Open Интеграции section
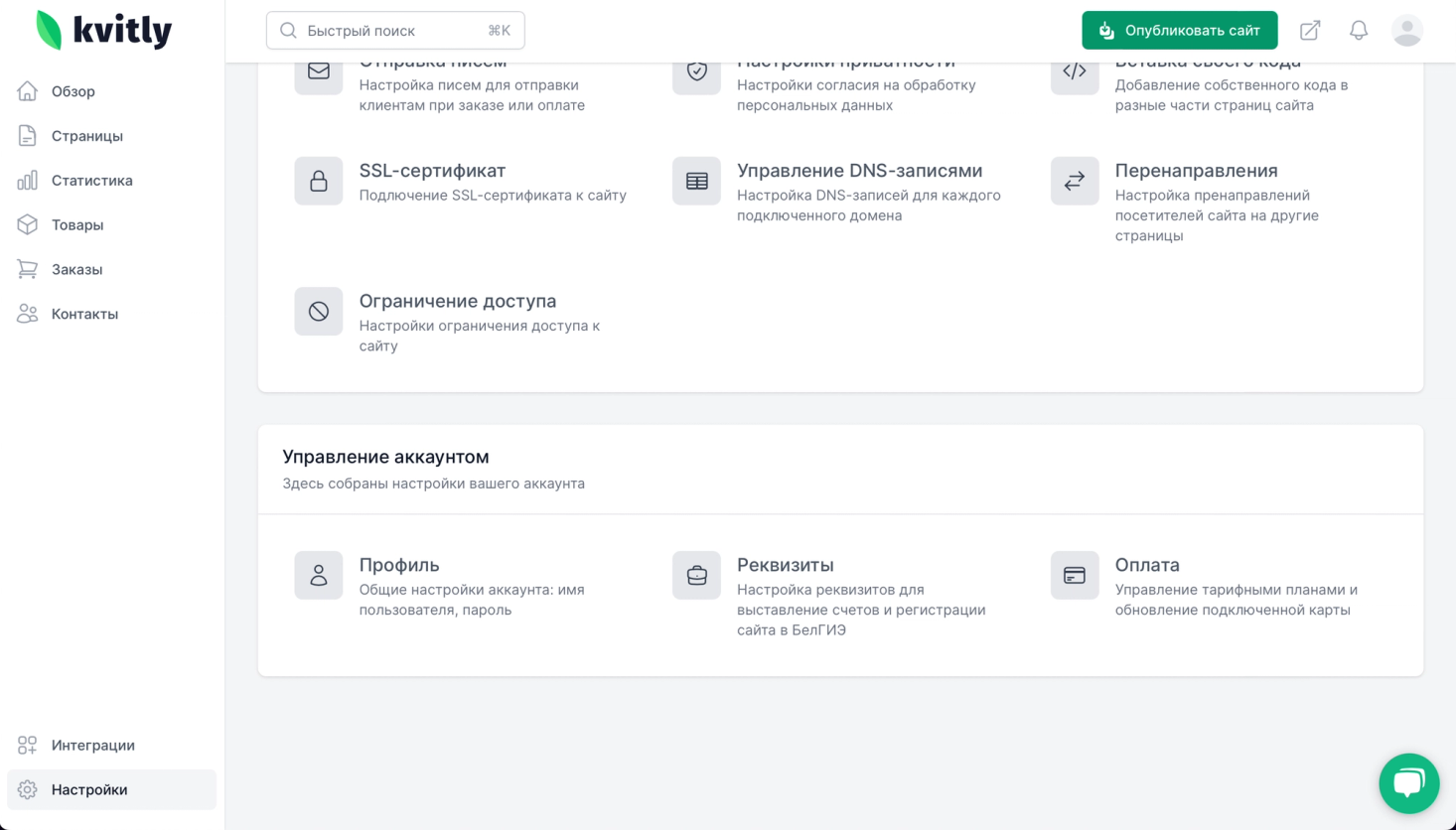This screenshot has height=830, width=1456. pos(93,746)
